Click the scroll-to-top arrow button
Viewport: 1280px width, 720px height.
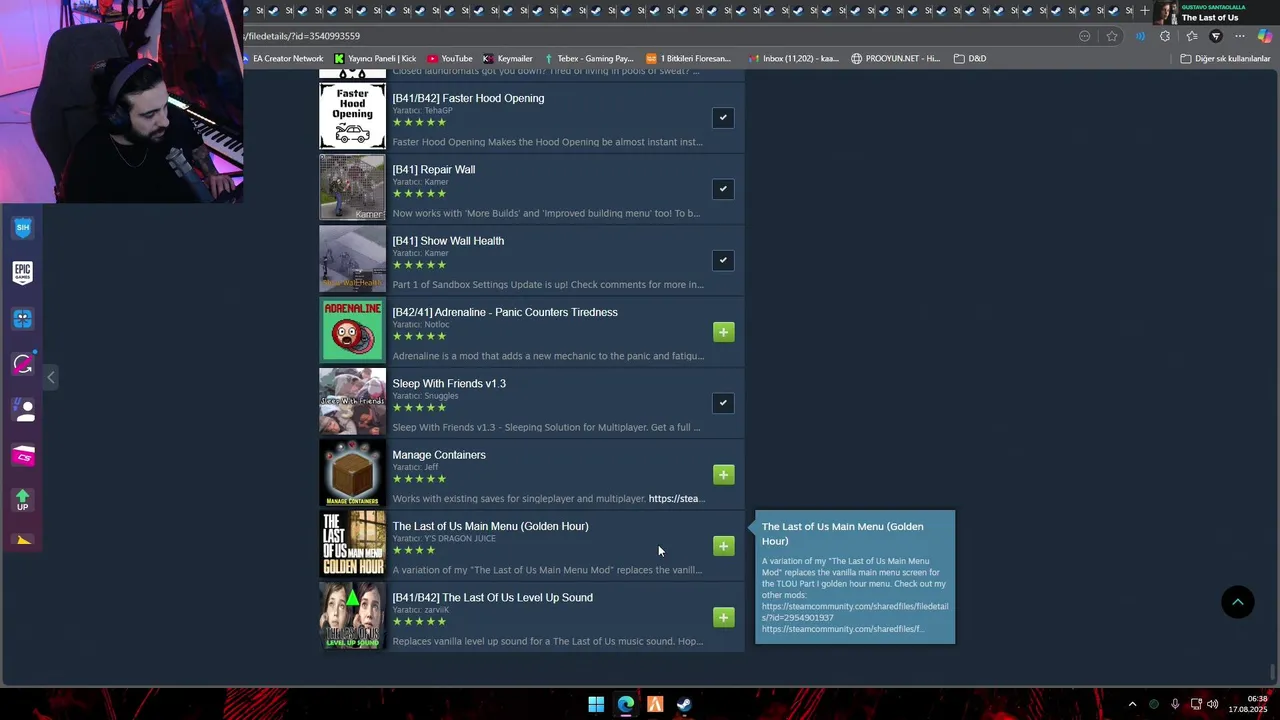pos(1237,602)
